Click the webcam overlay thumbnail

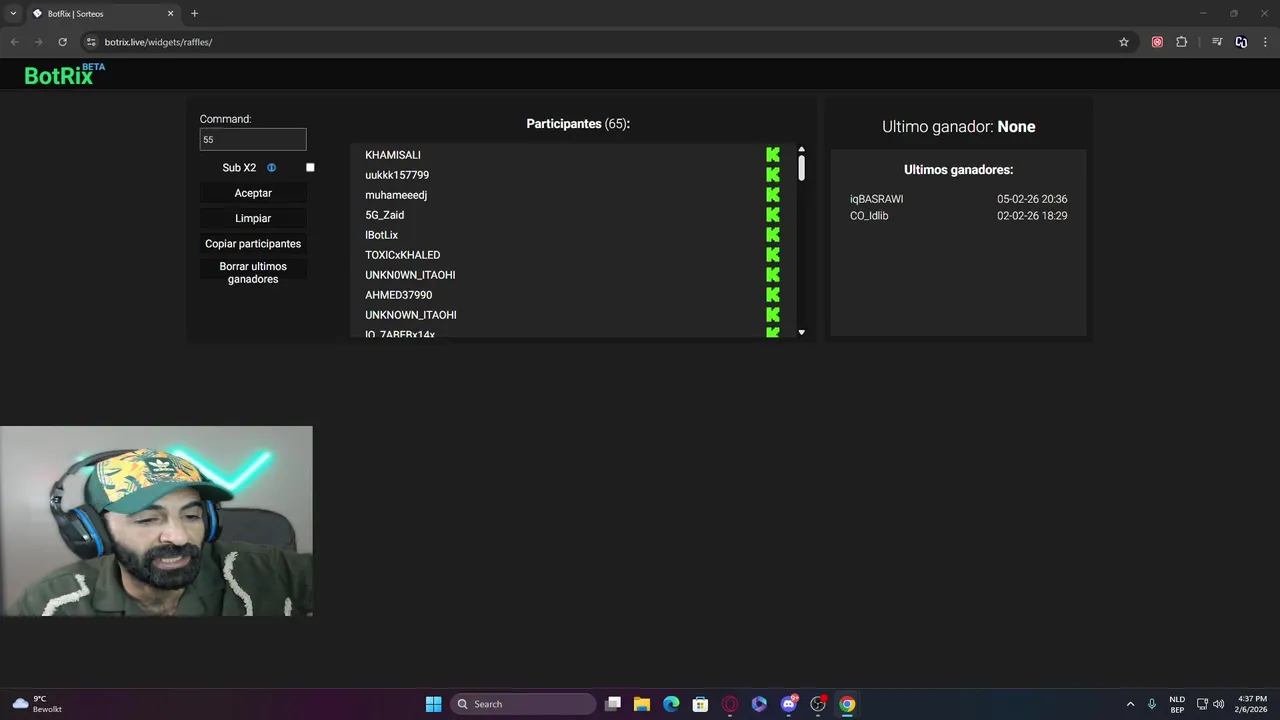[x=156, y=521]
